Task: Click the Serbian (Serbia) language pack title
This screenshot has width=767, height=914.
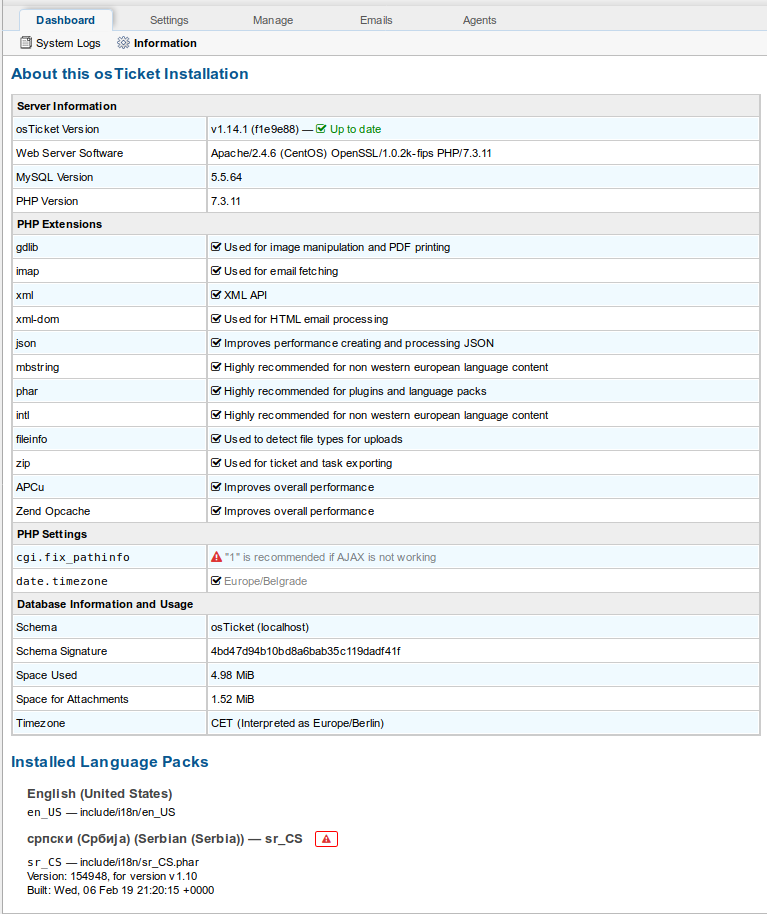Action: [x=164, y=839]
